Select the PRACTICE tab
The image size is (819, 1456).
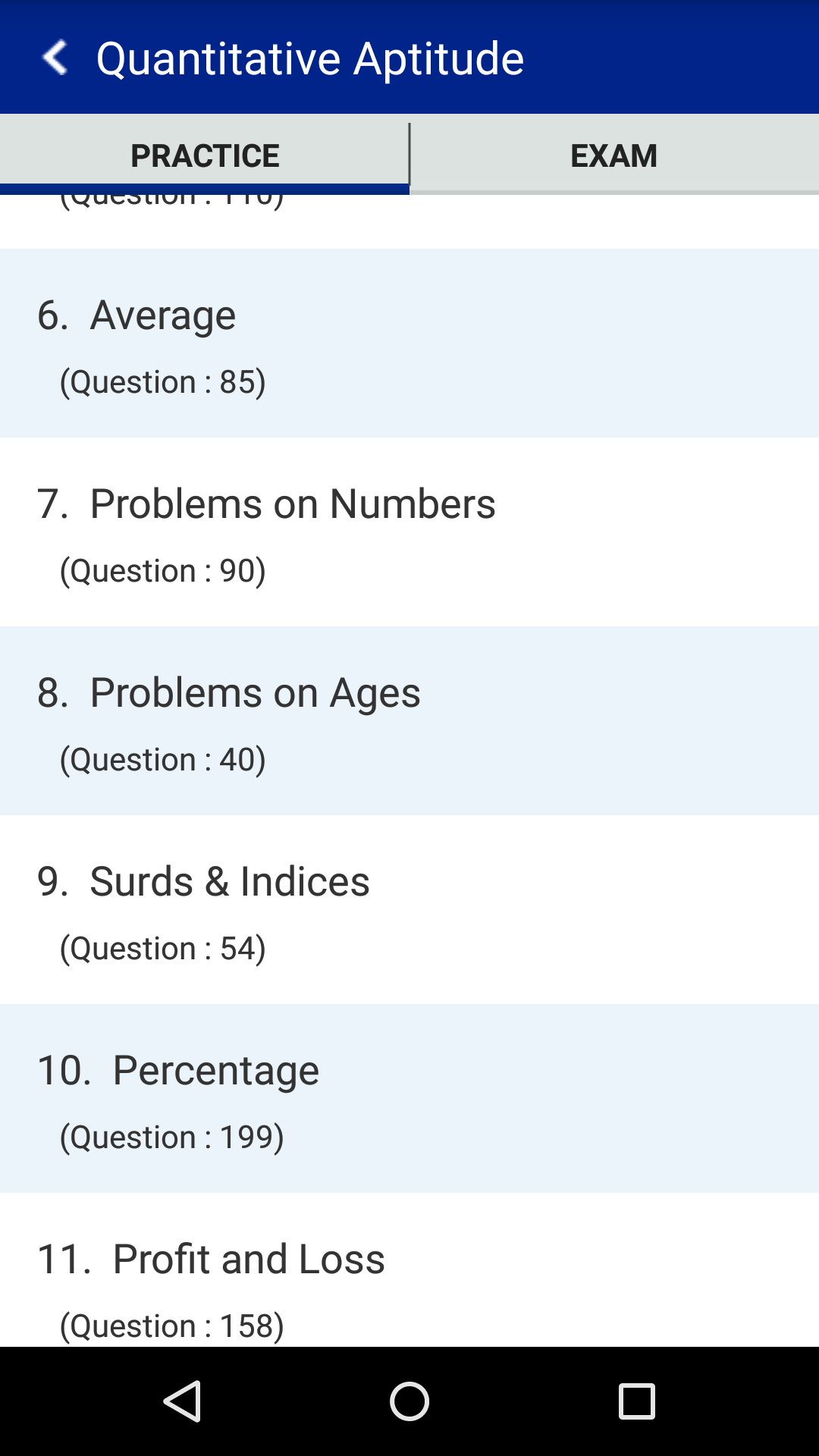tap(205, 155)
